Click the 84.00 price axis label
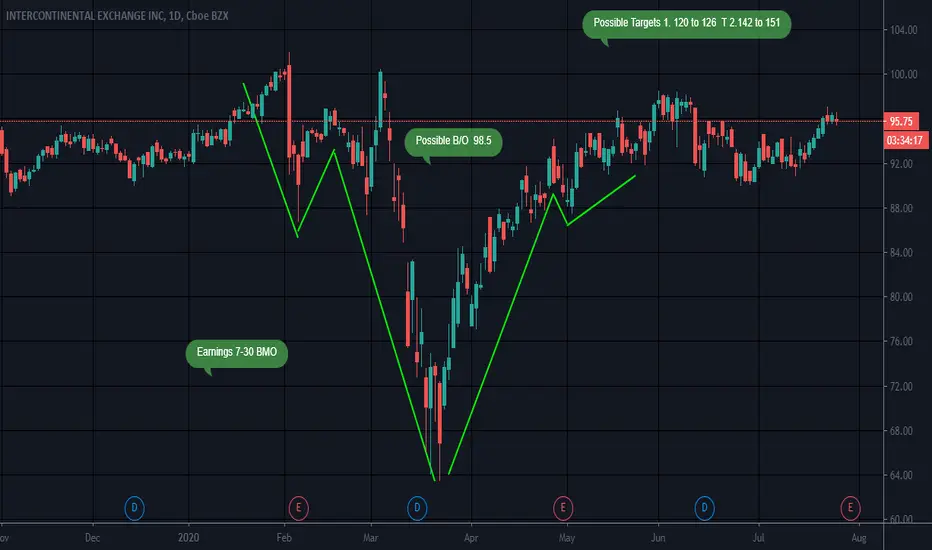The image size is (932, 550). click(x=903, y=253)
